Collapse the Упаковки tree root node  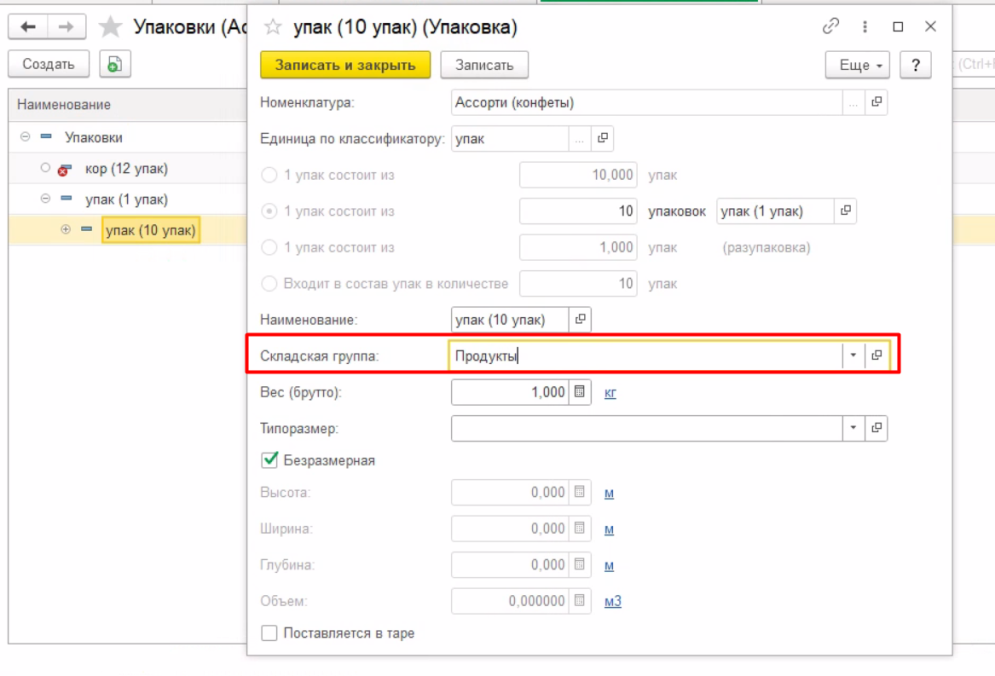tap(25, 137)
